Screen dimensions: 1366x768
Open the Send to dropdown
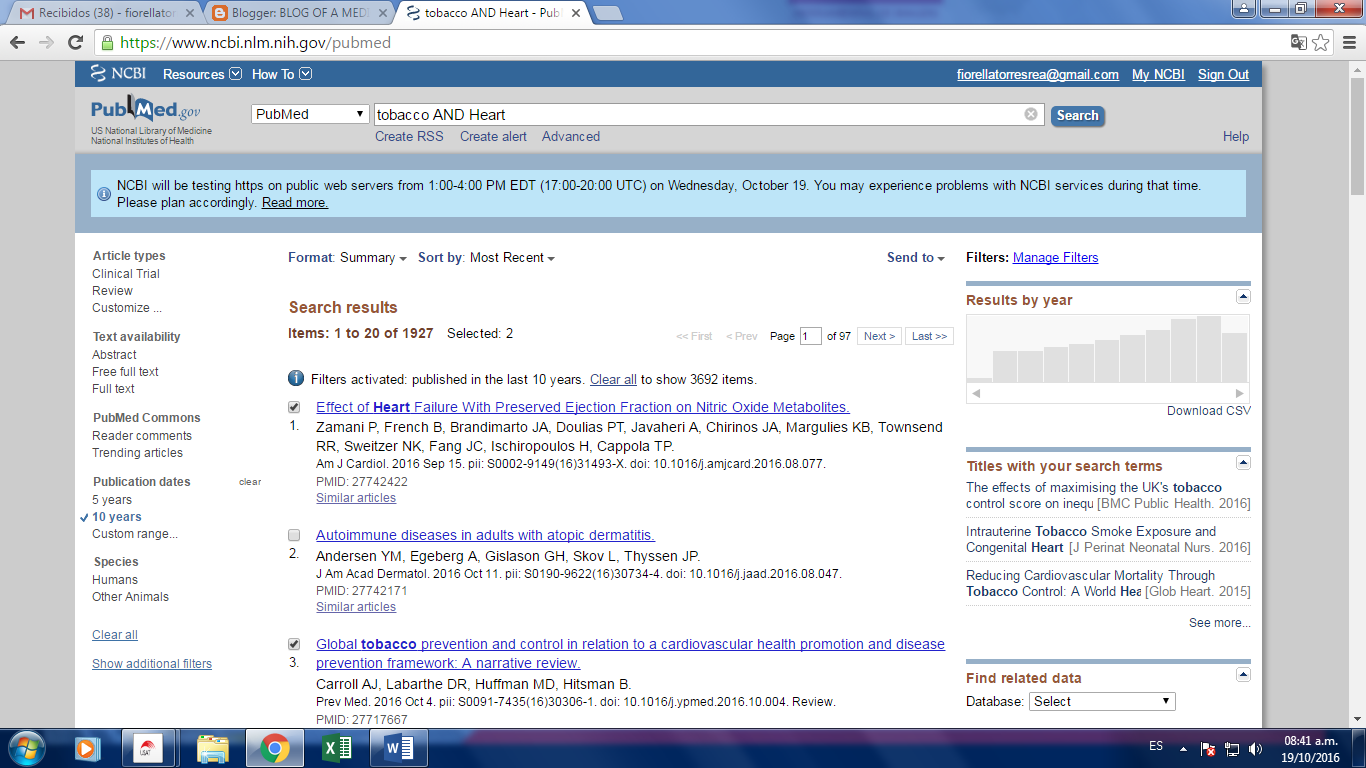[916, 258]
